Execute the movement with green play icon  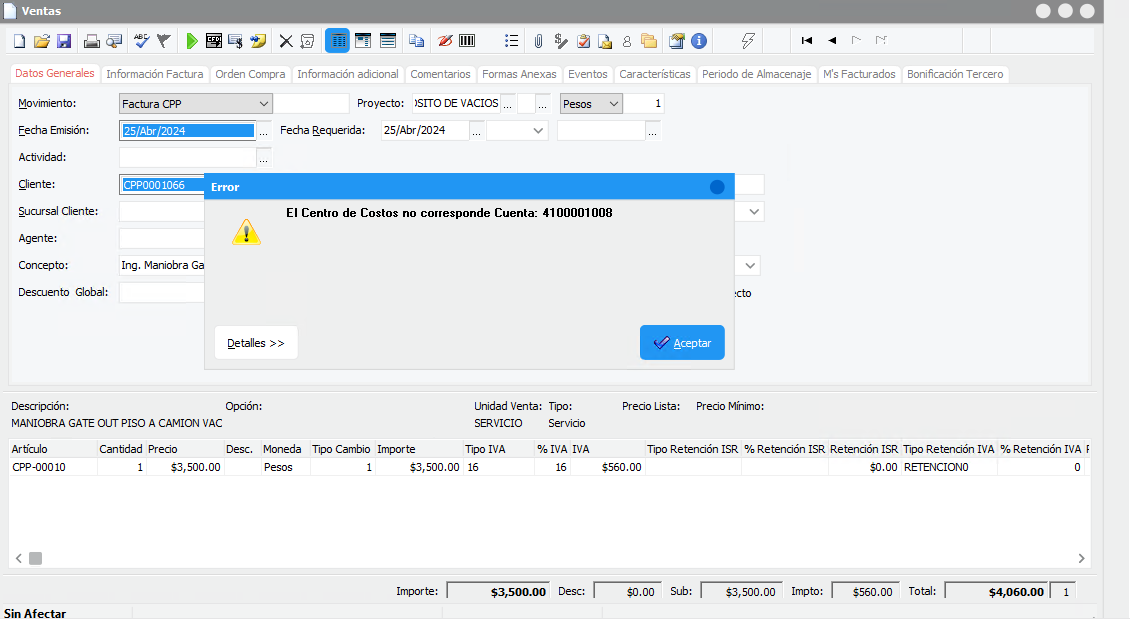[191, 40]
